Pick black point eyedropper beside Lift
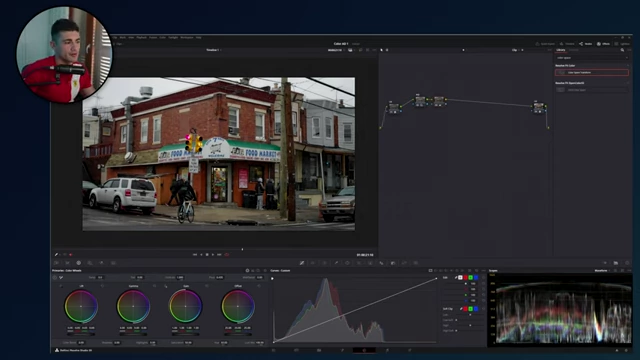 pos(61,286)
